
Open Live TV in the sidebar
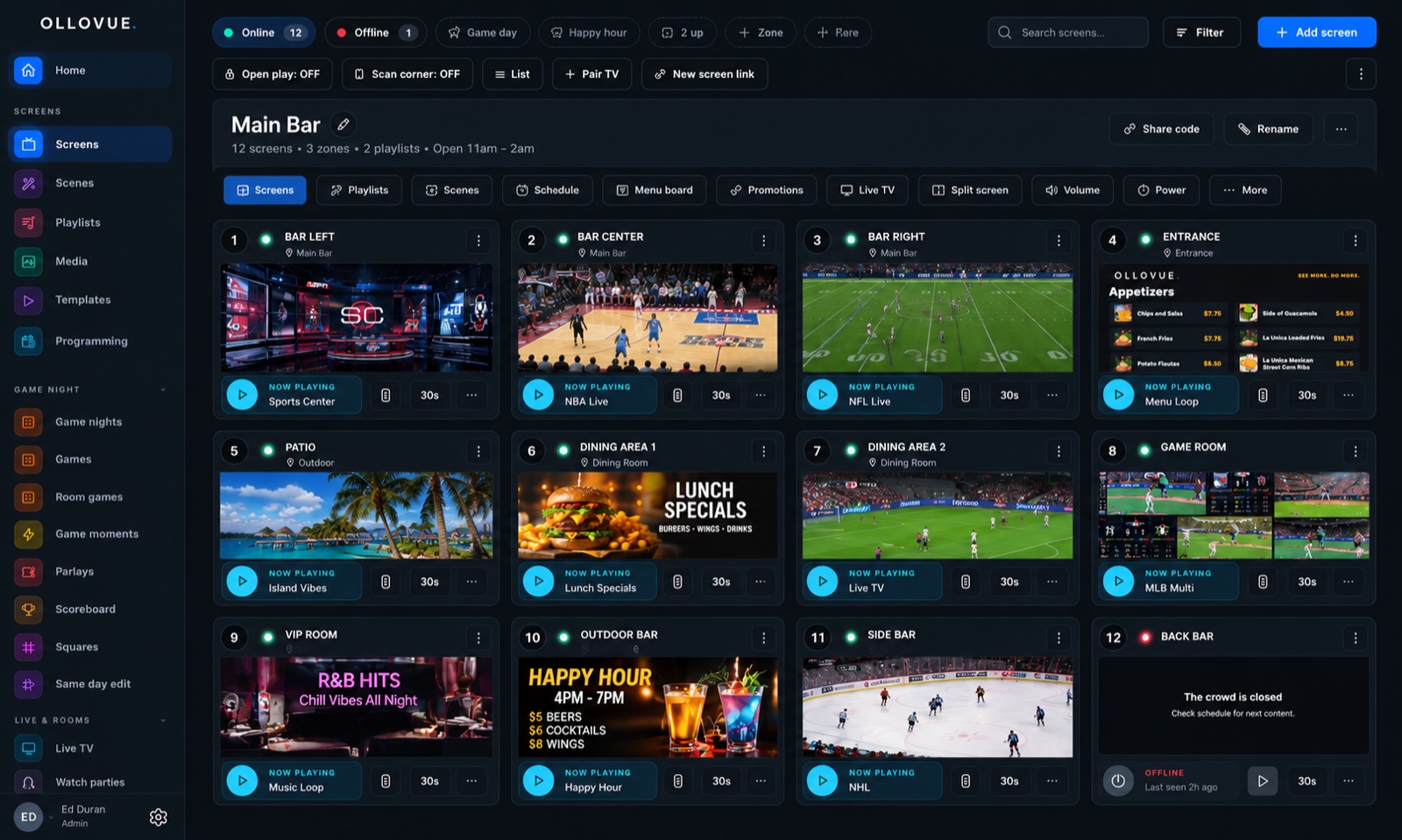(90, 748)
